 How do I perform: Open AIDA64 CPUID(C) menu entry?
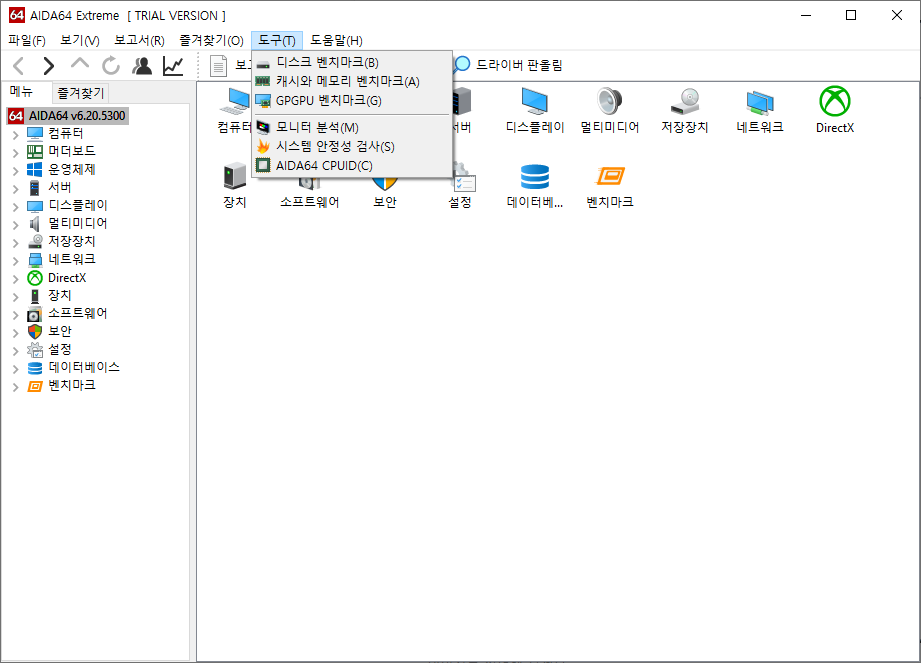pos(352,166)
